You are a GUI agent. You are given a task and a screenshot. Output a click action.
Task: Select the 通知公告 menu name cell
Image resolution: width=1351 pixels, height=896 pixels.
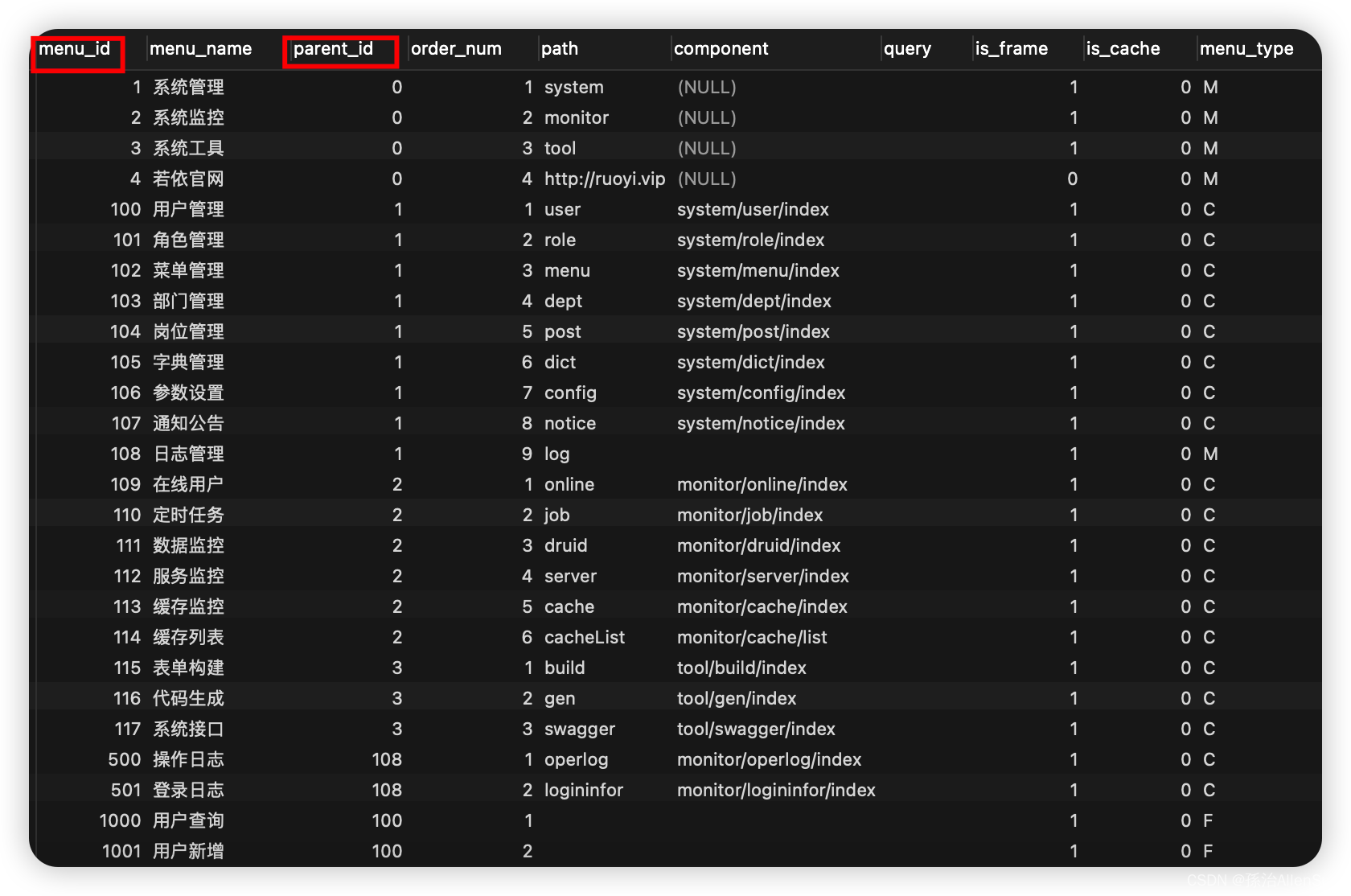coord(188,423)
